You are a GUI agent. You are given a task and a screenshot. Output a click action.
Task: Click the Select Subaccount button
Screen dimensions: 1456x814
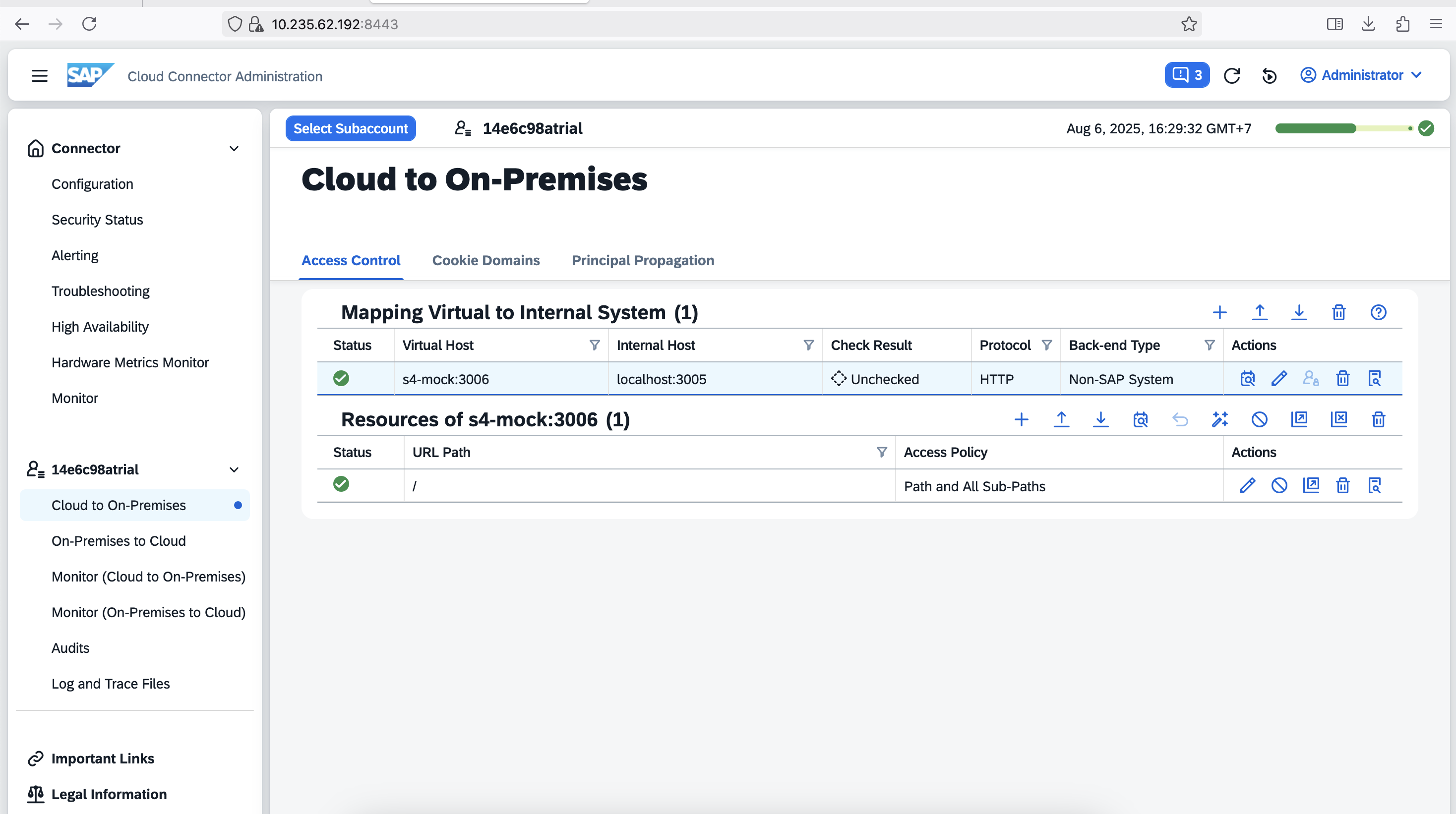(351, 128)
